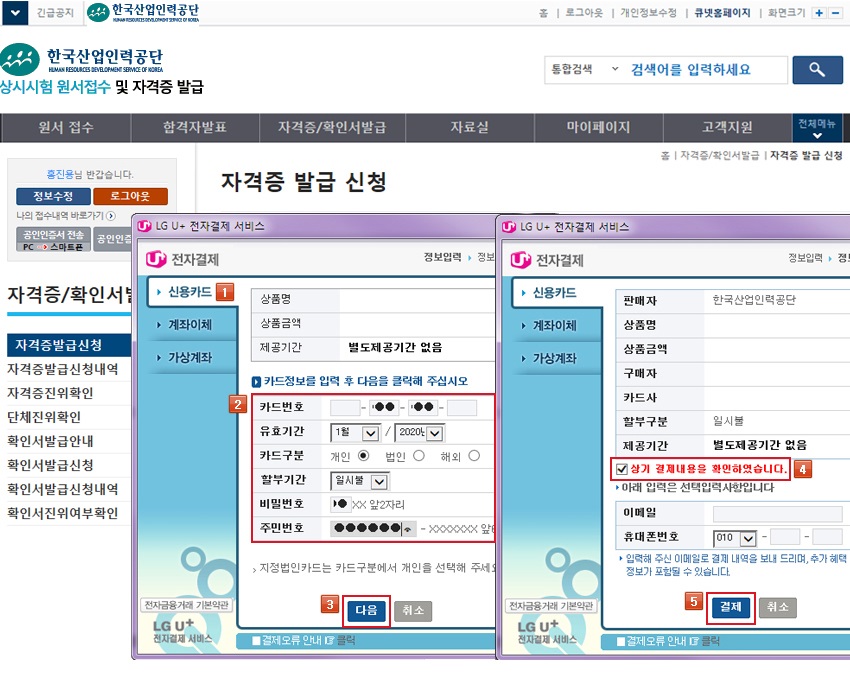Click the 이메일 input field
This screenshot has width=850, height=681.
coord(778,513)
